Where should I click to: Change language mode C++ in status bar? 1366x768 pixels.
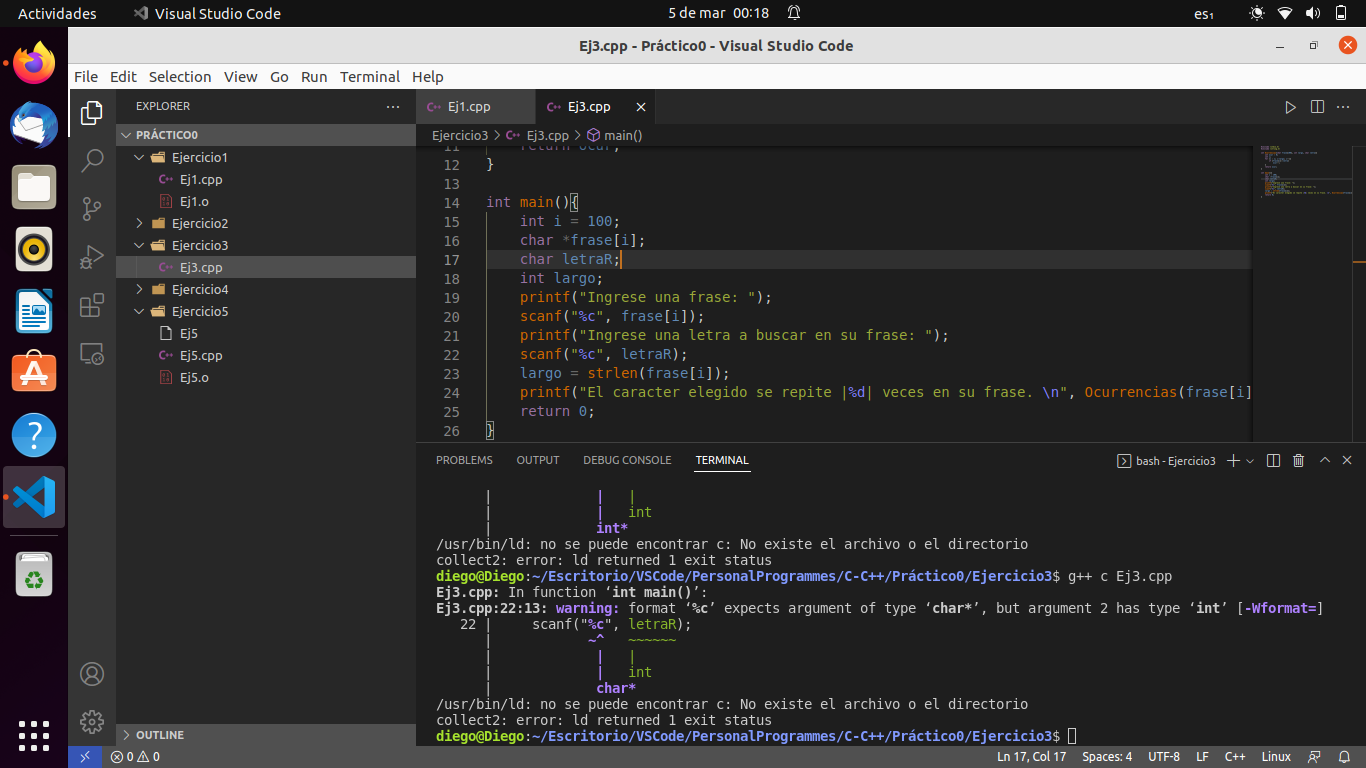pyautogui.click(x=1235, y=757)
